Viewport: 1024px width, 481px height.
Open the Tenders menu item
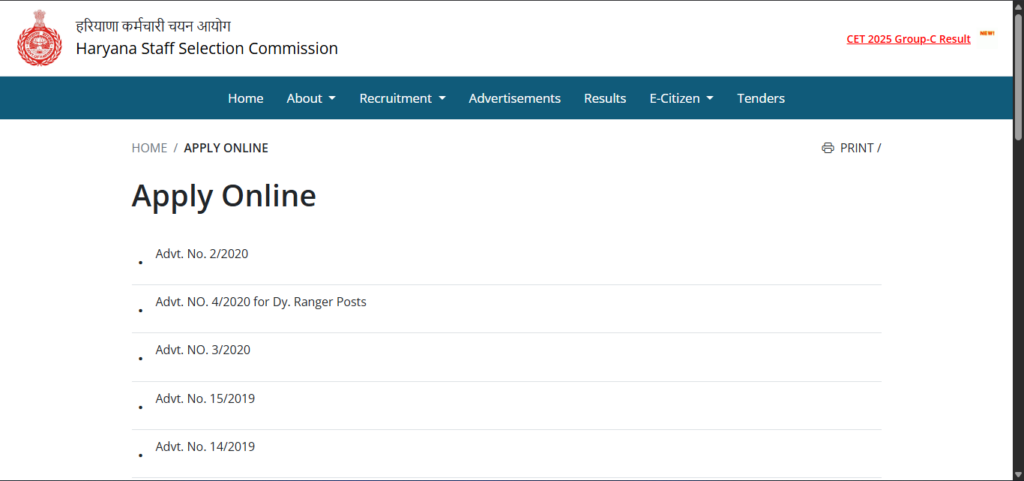click(x=760, y=98)
